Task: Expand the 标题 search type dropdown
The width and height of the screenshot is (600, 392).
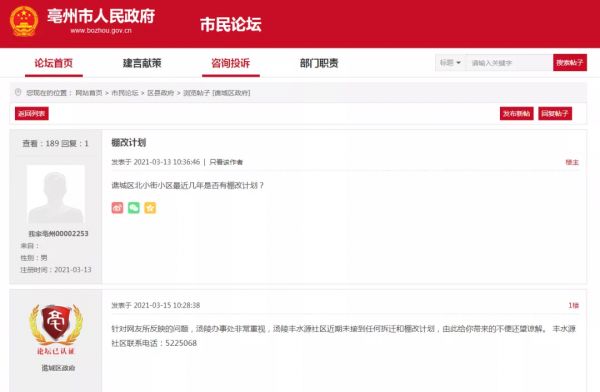Action: tap(450, 62)
